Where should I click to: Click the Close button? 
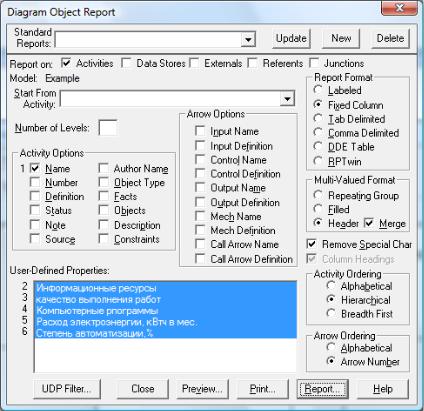pos(142,389)
